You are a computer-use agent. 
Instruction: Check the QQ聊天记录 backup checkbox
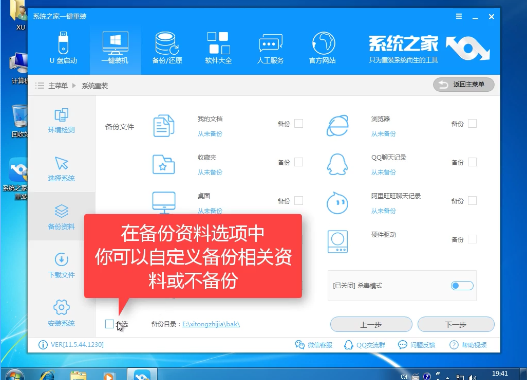coord(473,162)
